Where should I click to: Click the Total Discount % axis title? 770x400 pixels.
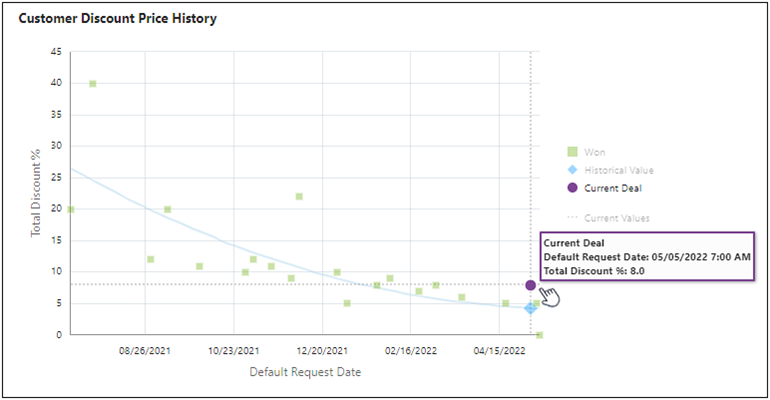36,193
